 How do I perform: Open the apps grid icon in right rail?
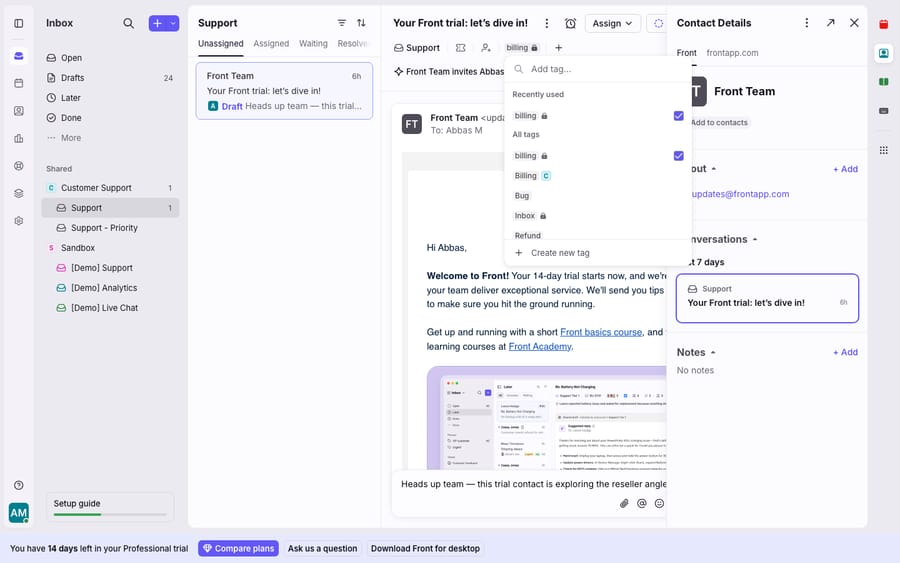point(883,150)
